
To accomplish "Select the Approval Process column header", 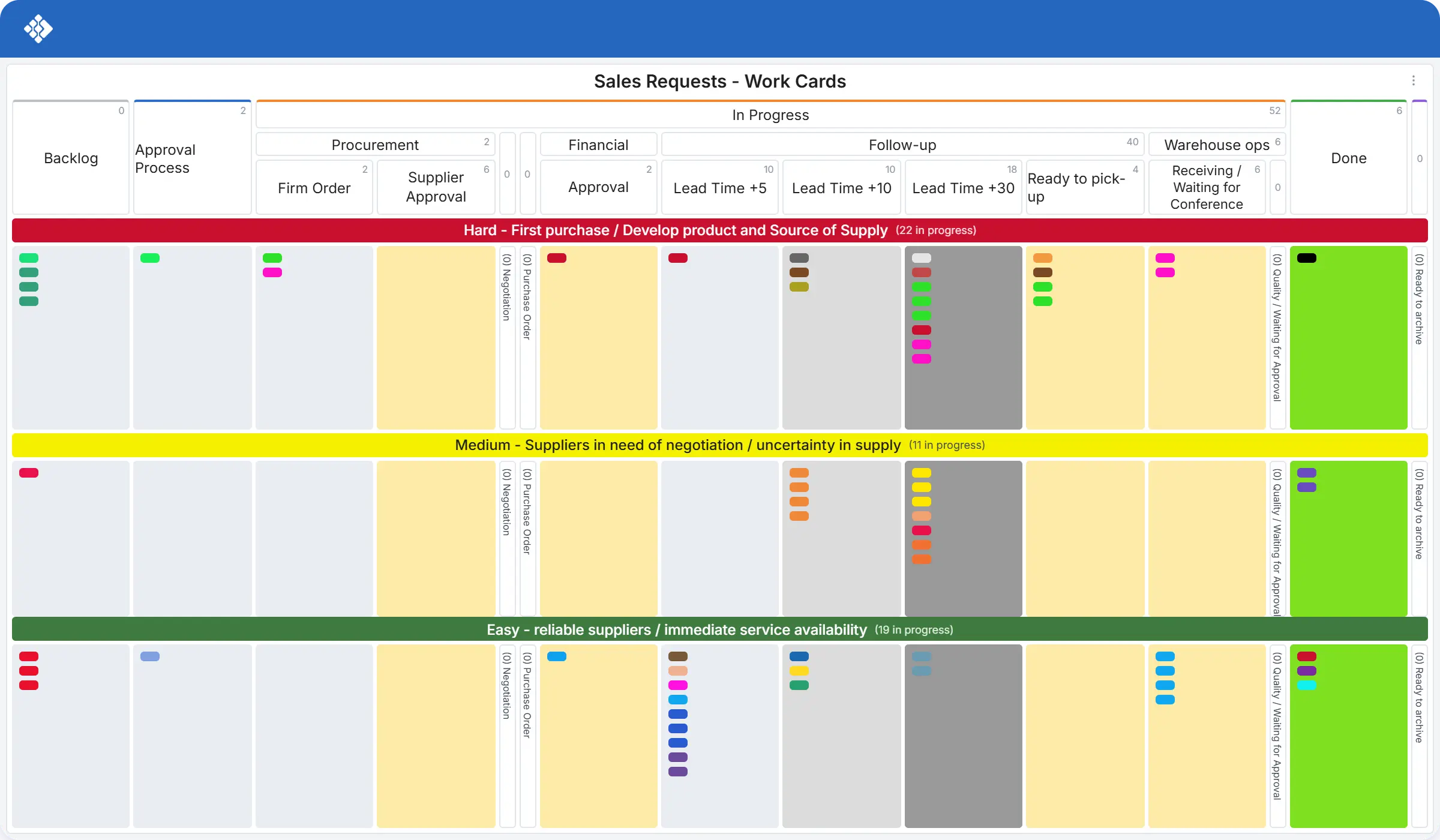I will [193, 158].
